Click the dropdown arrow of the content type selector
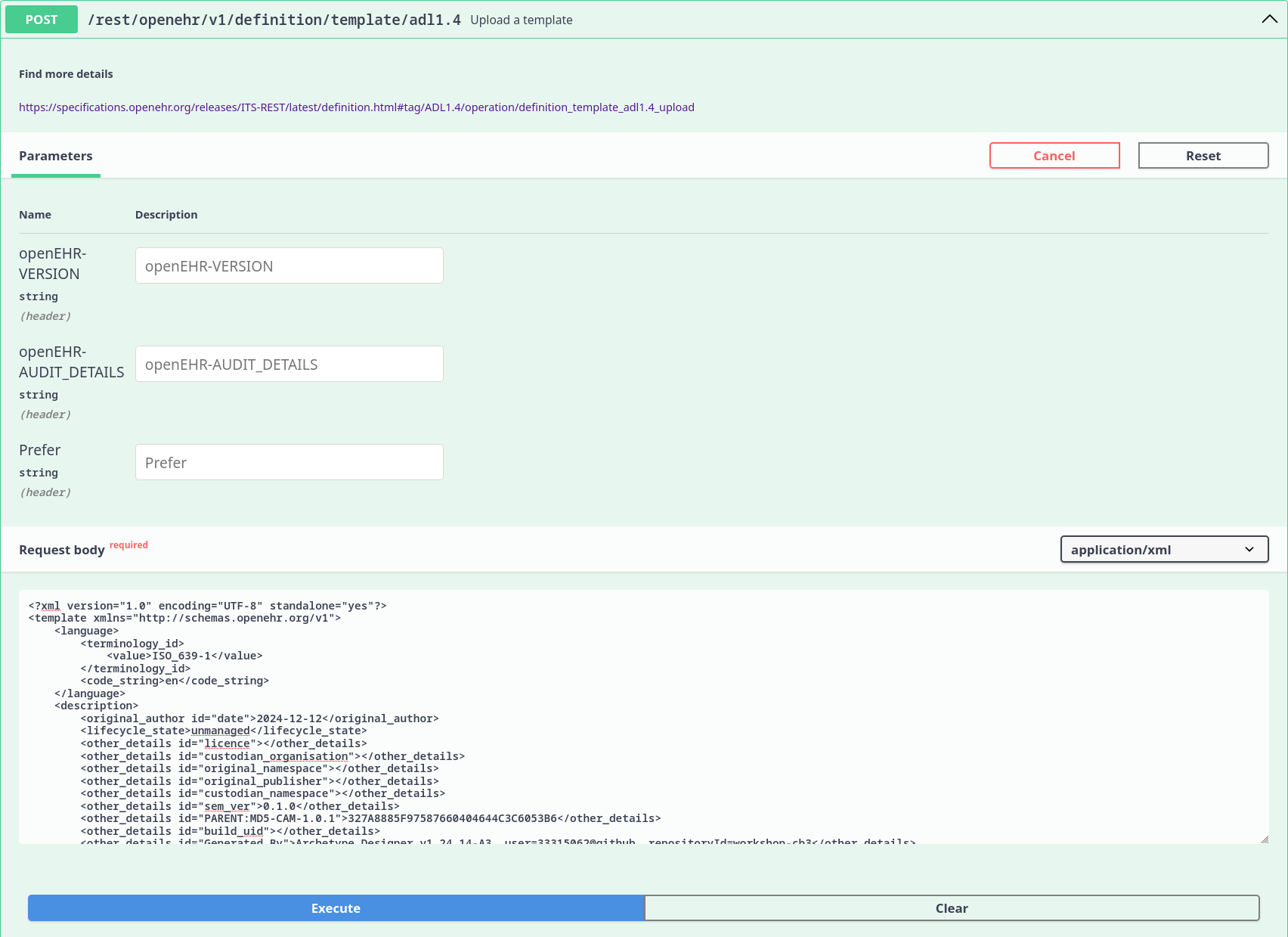The height and width of the screenshot is (937, 1288). click(1249, 550)
